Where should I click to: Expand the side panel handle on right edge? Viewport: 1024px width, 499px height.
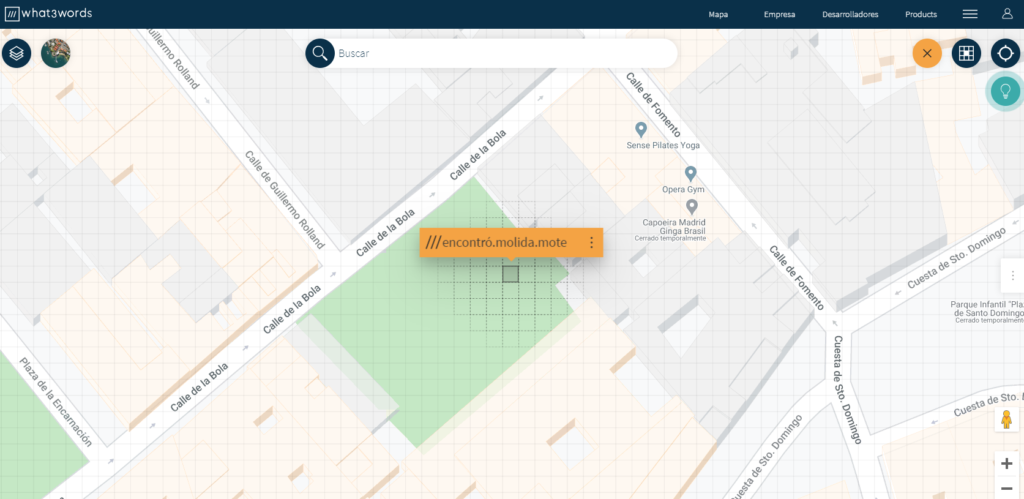pyautogui.click(x=1013, y=276)
